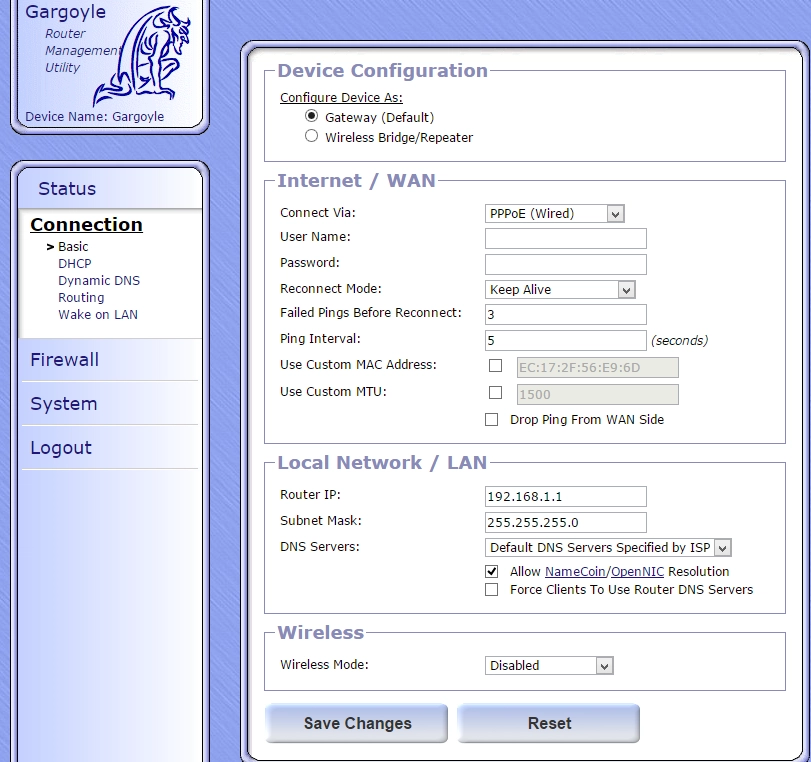Click Logout in the sidebar
811x762 pixels.
click(61, 447)
